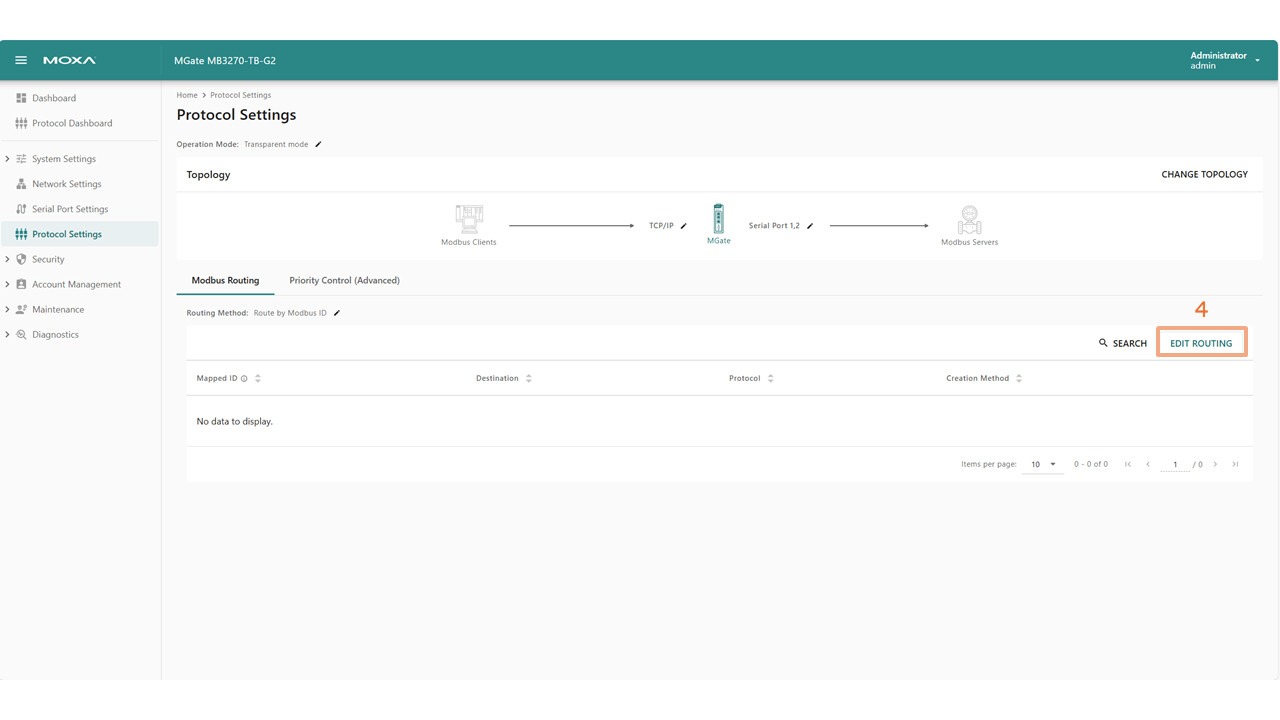1280x720 pixels.
Task: Edit Serial Port 1,2 settings pencil
Action: pos(810,226)
